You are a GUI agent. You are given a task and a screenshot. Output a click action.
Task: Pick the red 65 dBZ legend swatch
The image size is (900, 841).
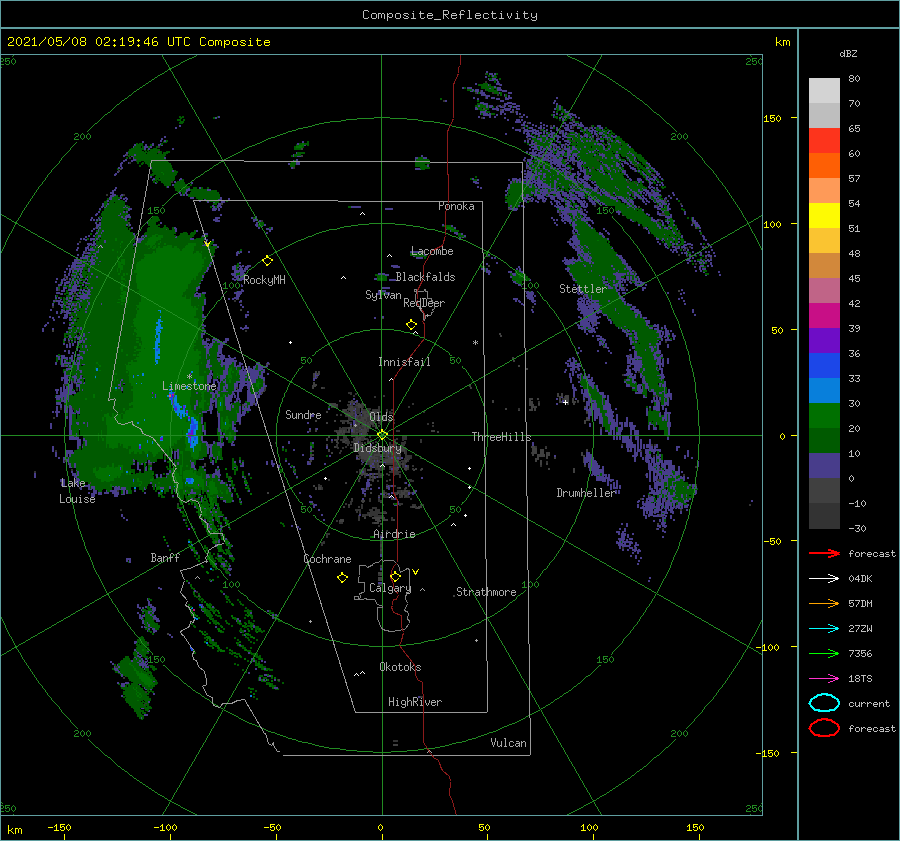pyautogui.click(x=824, y=140)
